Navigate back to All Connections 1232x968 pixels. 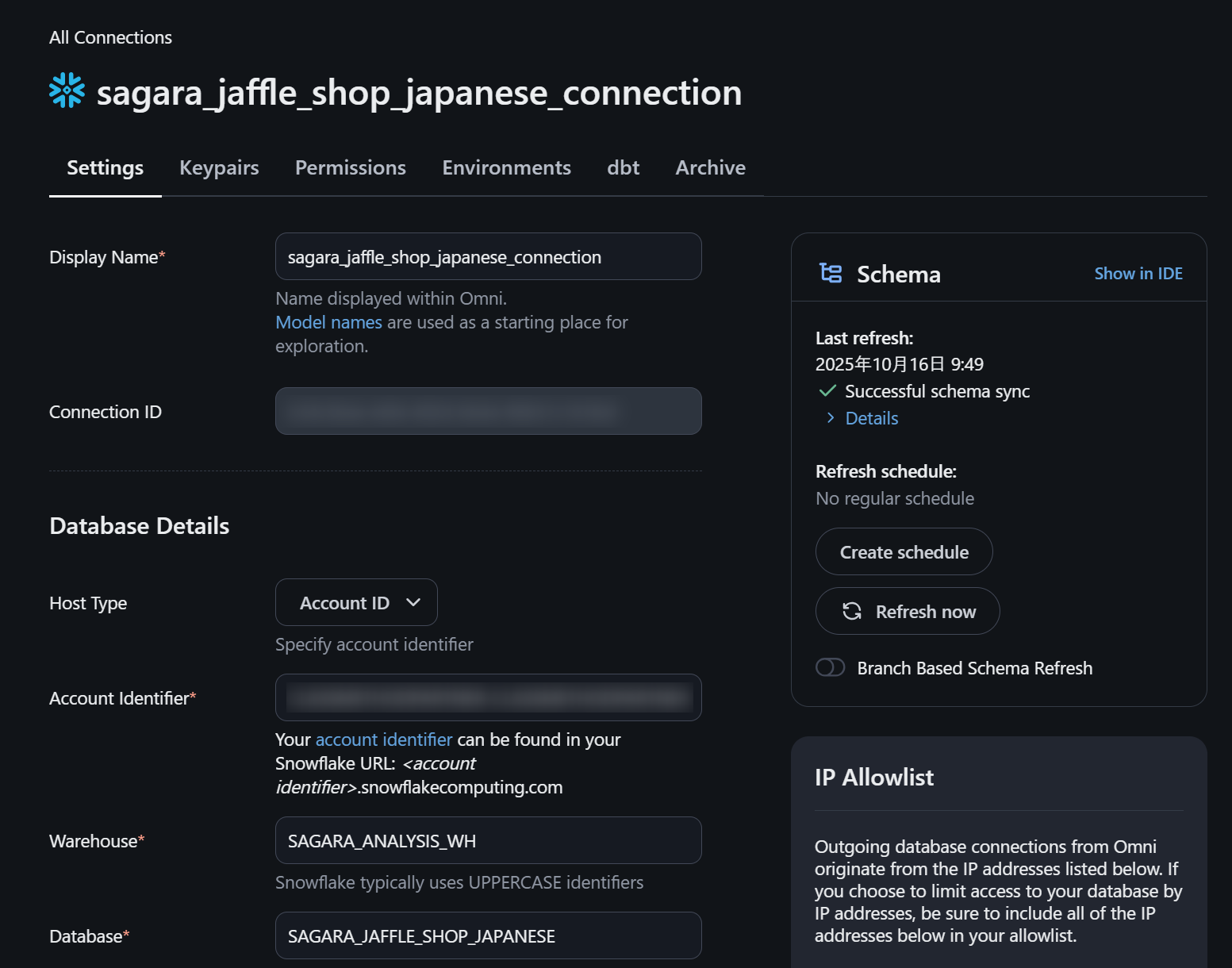110,37
